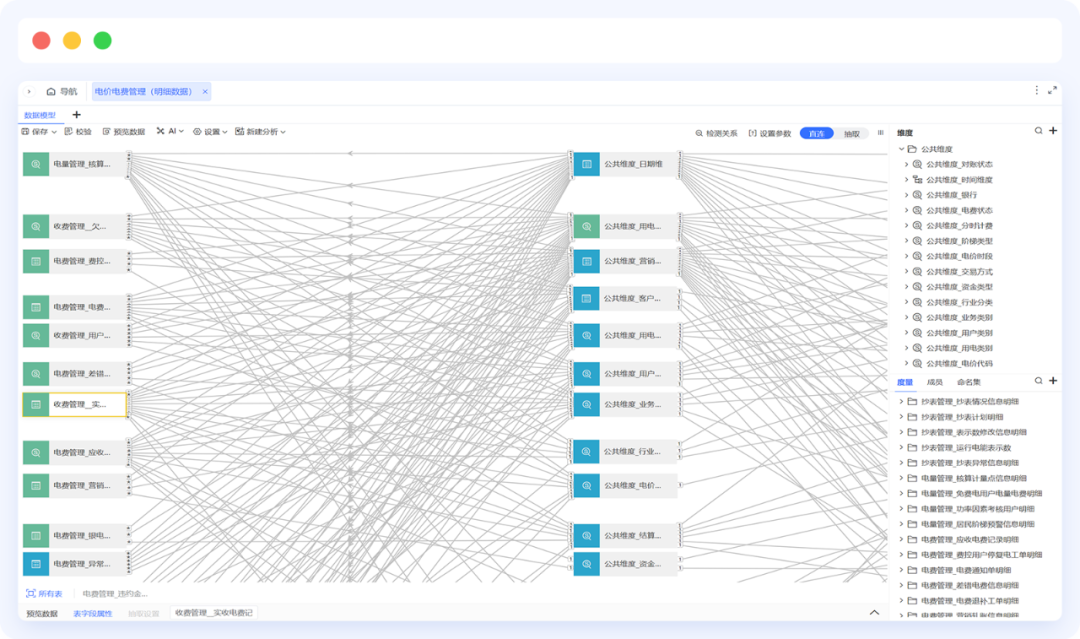Click the fullscreen expand icon at top right
1080x639 pixels.
[1052, 91]
